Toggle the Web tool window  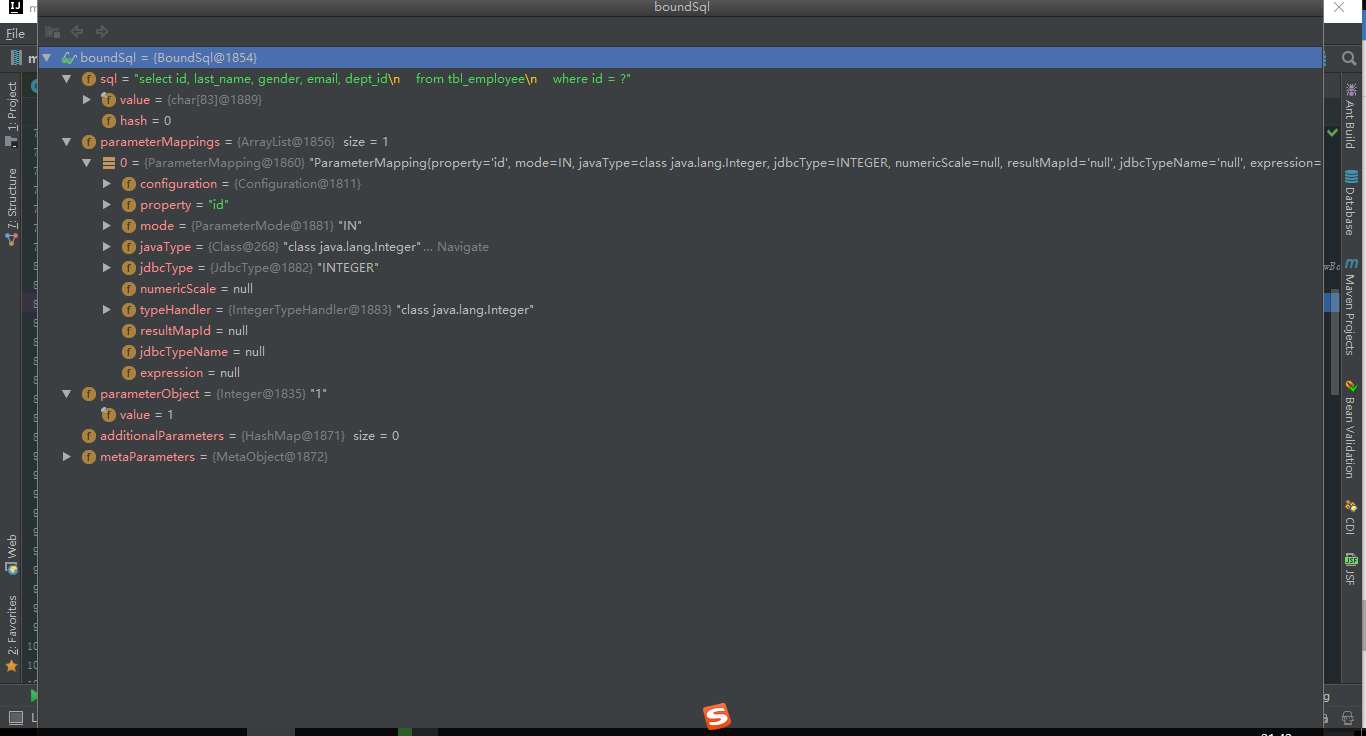pos(13,550)
